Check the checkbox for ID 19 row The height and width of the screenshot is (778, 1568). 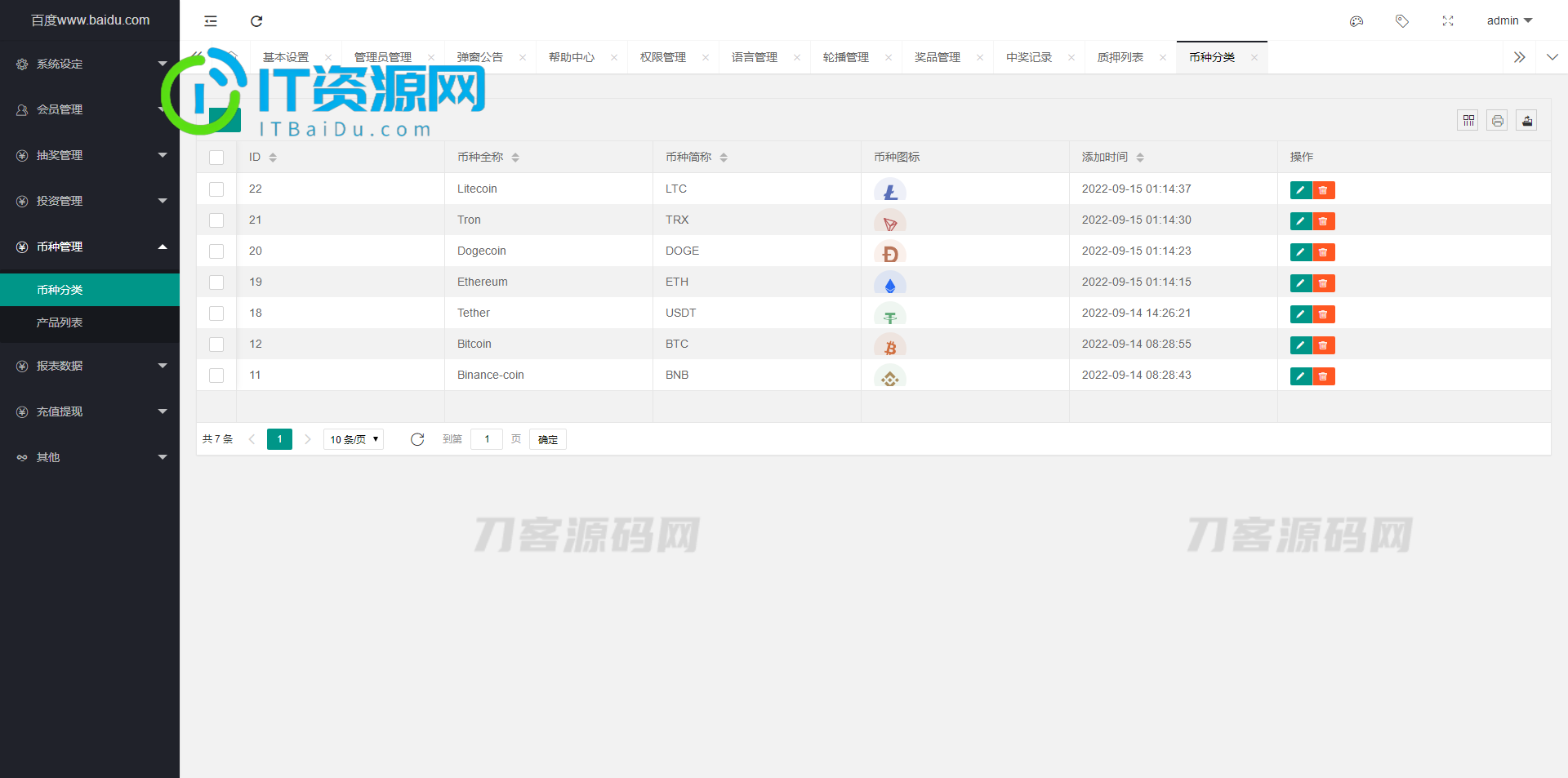216,282
